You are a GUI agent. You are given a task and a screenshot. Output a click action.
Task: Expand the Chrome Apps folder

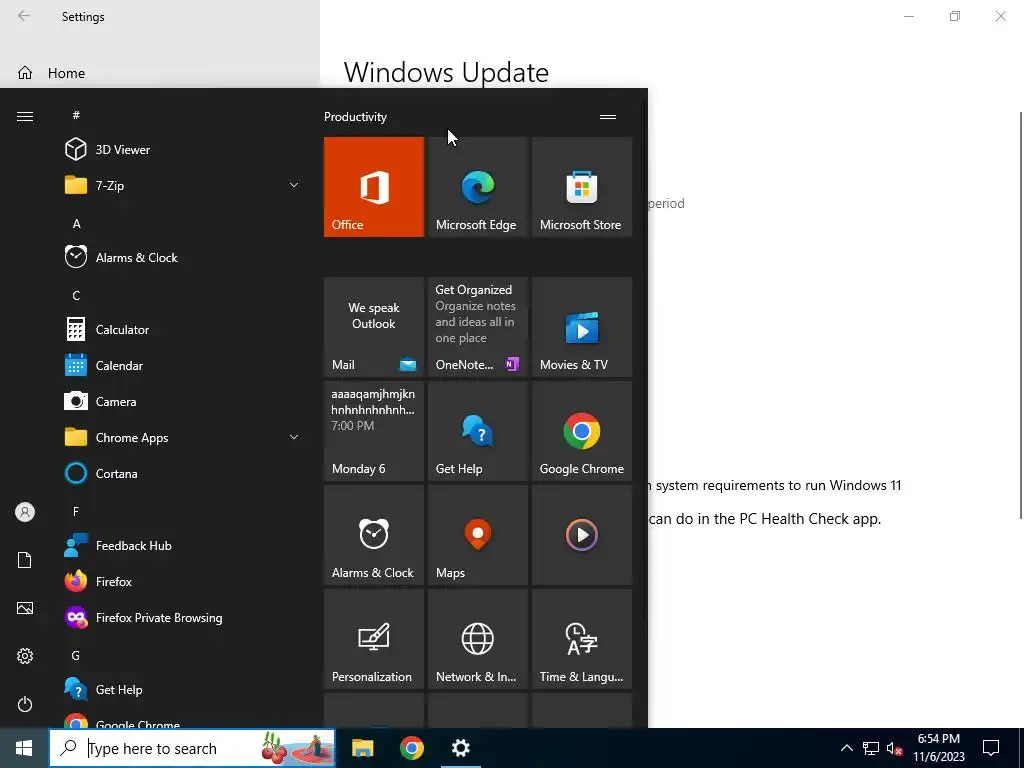pyautogui.click(x=183, y=438)
